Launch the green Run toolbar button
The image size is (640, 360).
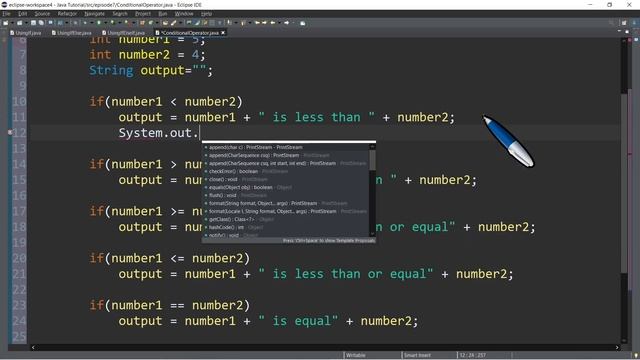(x=99, y=23)
